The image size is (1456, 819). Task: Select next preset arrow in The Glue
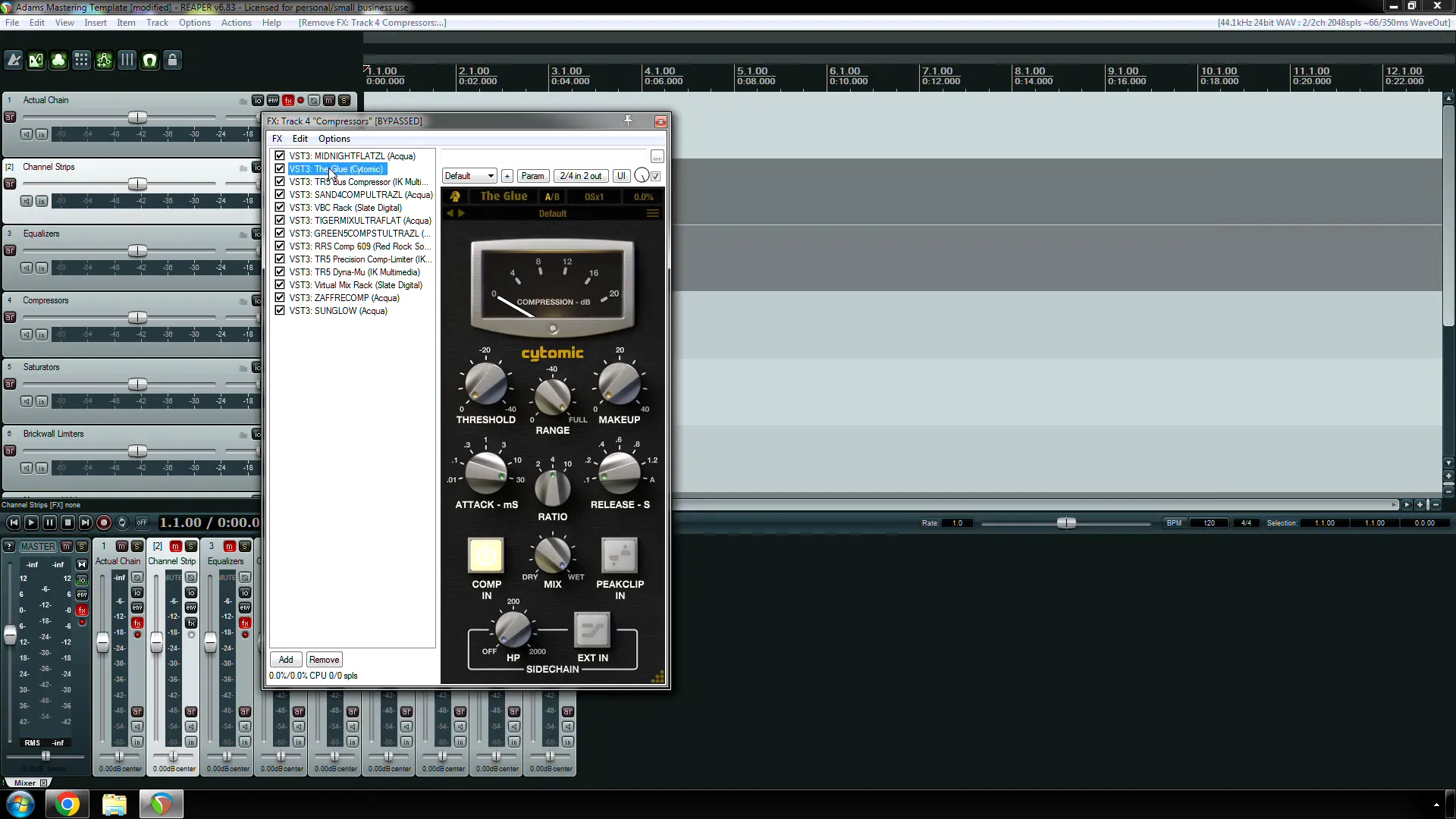(x=461, y=214)
